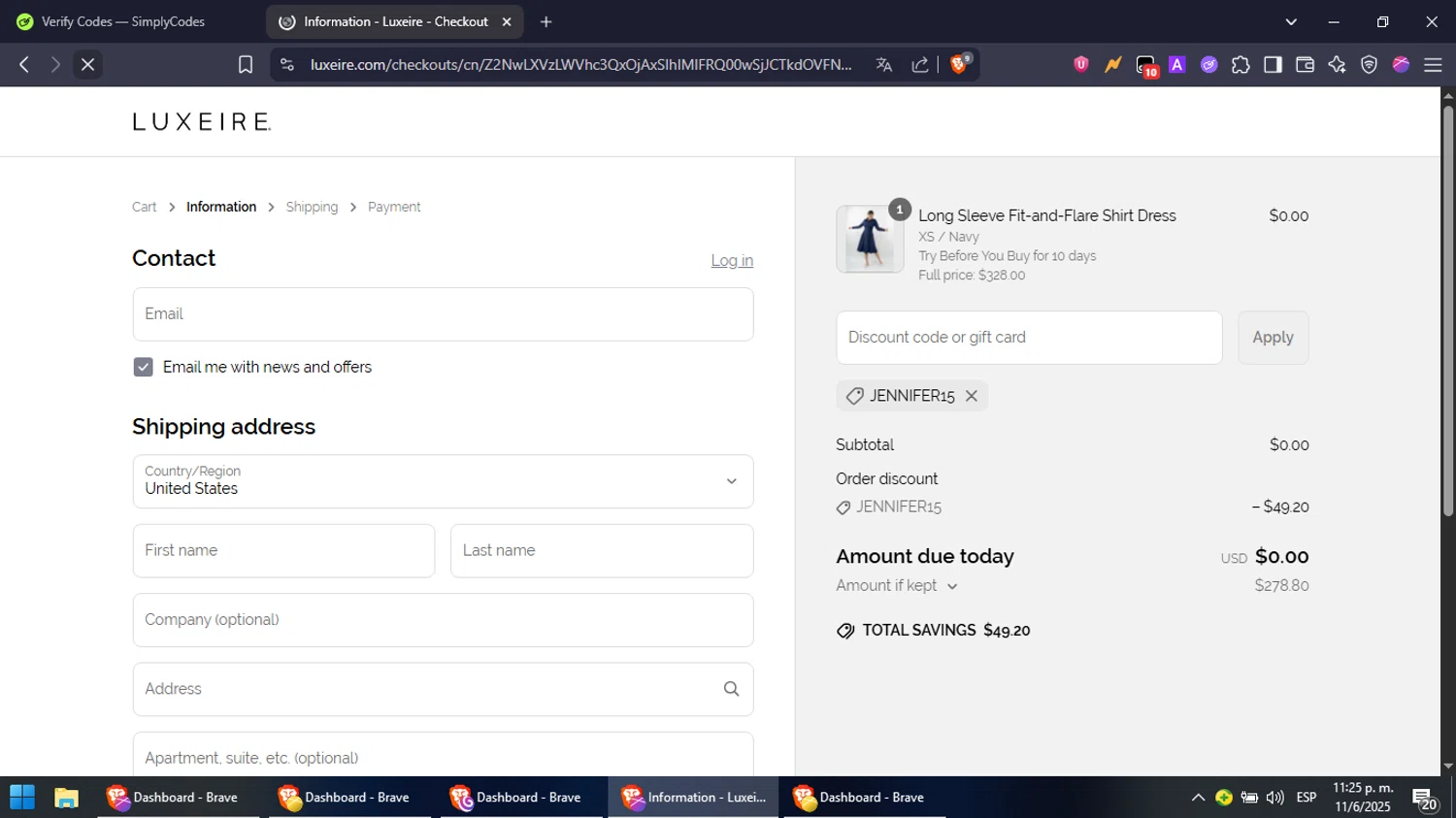Click the Apply discount button
The height and width of the screenshot is (818, 1456).
pyautogui.click(x=1273, y=338)
